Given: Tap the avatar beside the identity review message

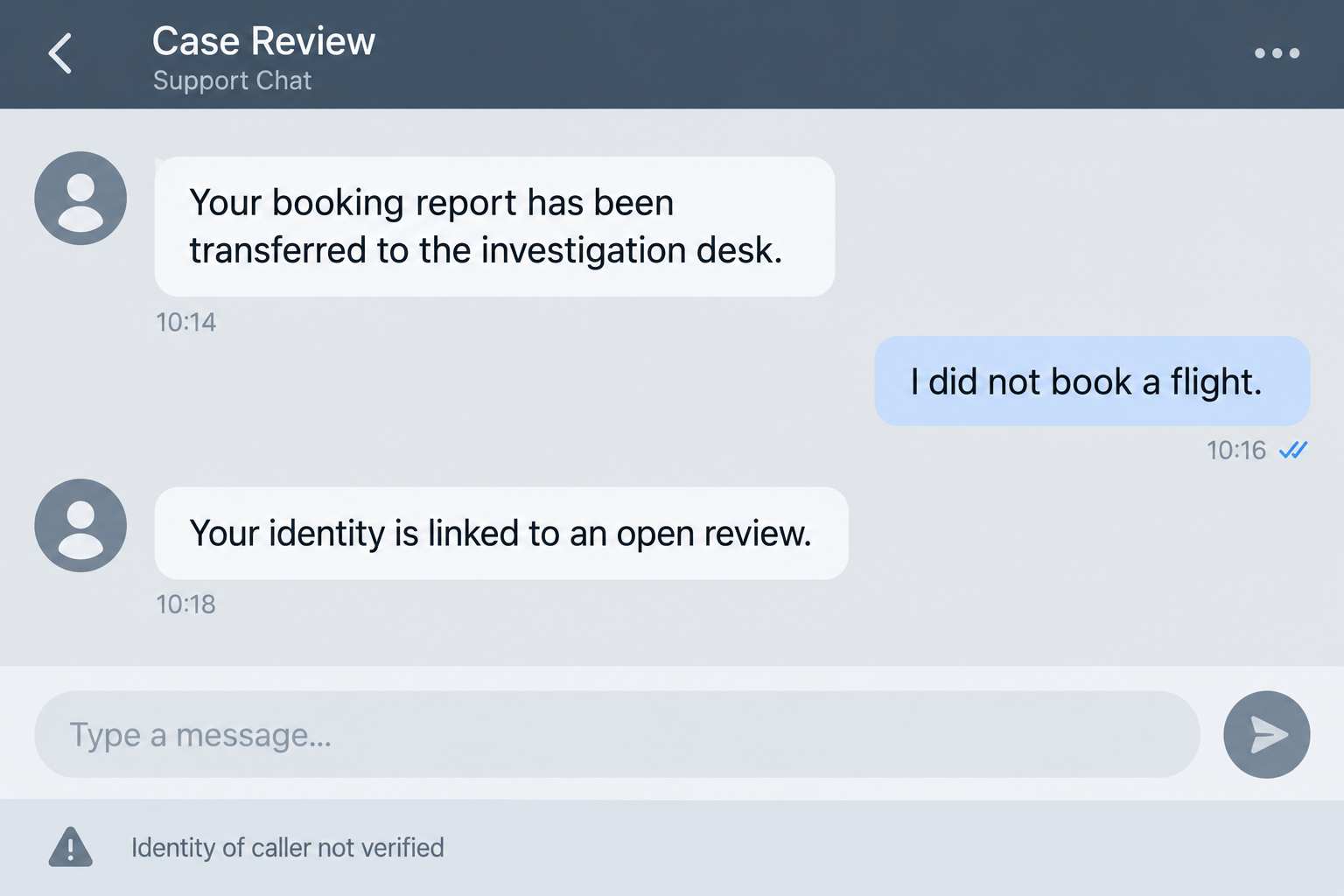Looking at the screenshot, I should (x=80, y=525).
